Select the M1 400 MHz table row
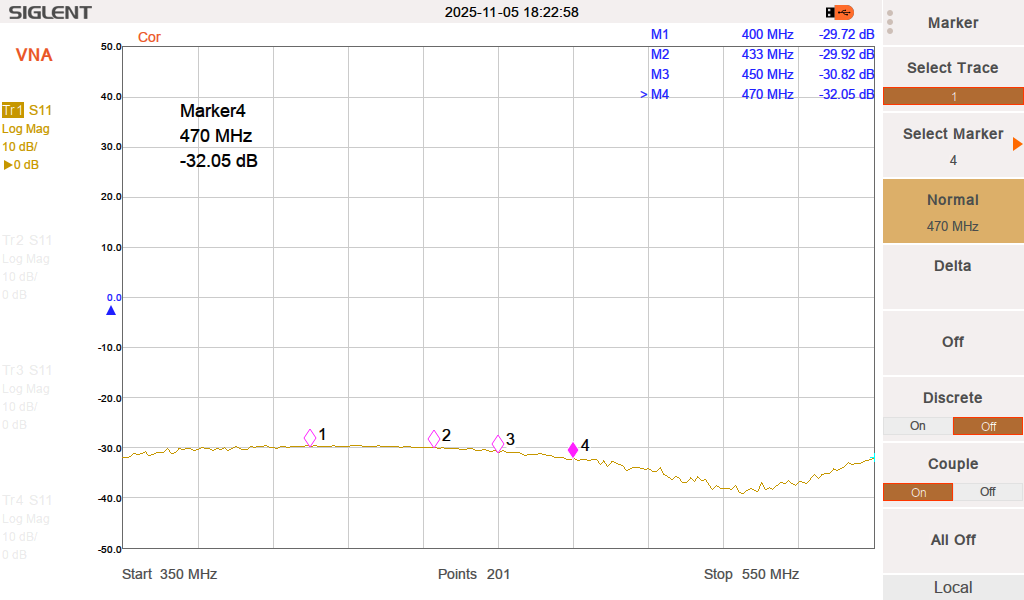This screenshot has width=1024, height=600. [760, 34]
